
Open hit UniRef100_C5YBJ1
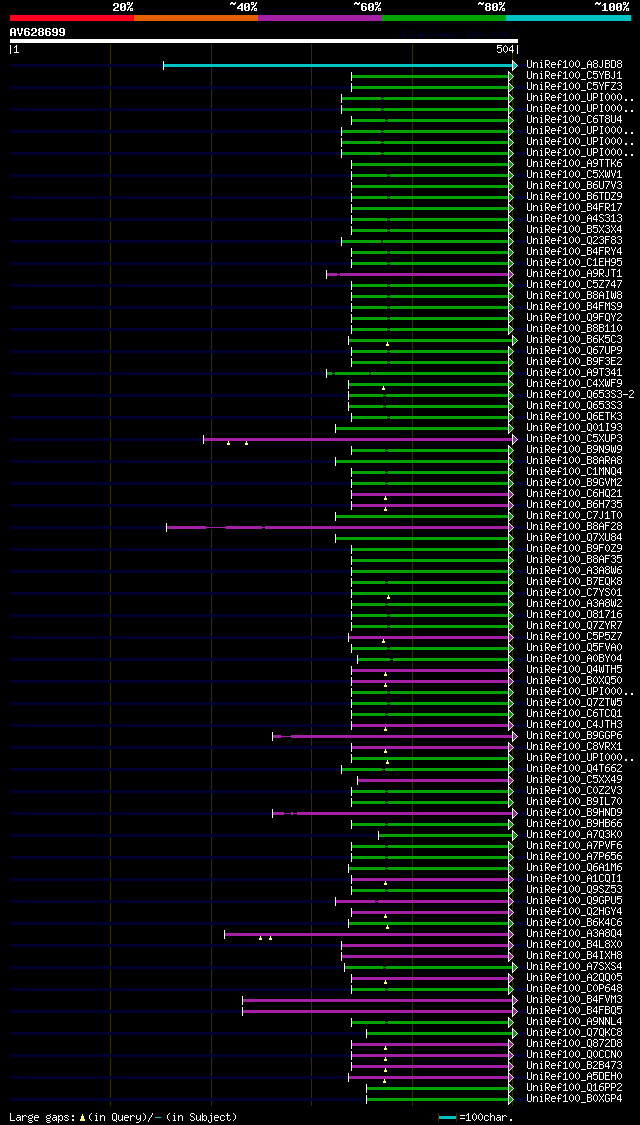574,75
